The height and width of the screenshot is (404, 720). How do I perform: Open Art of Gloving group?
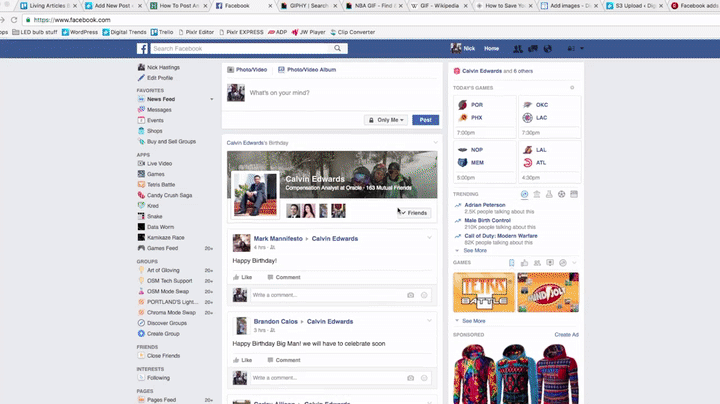[158, 270]
